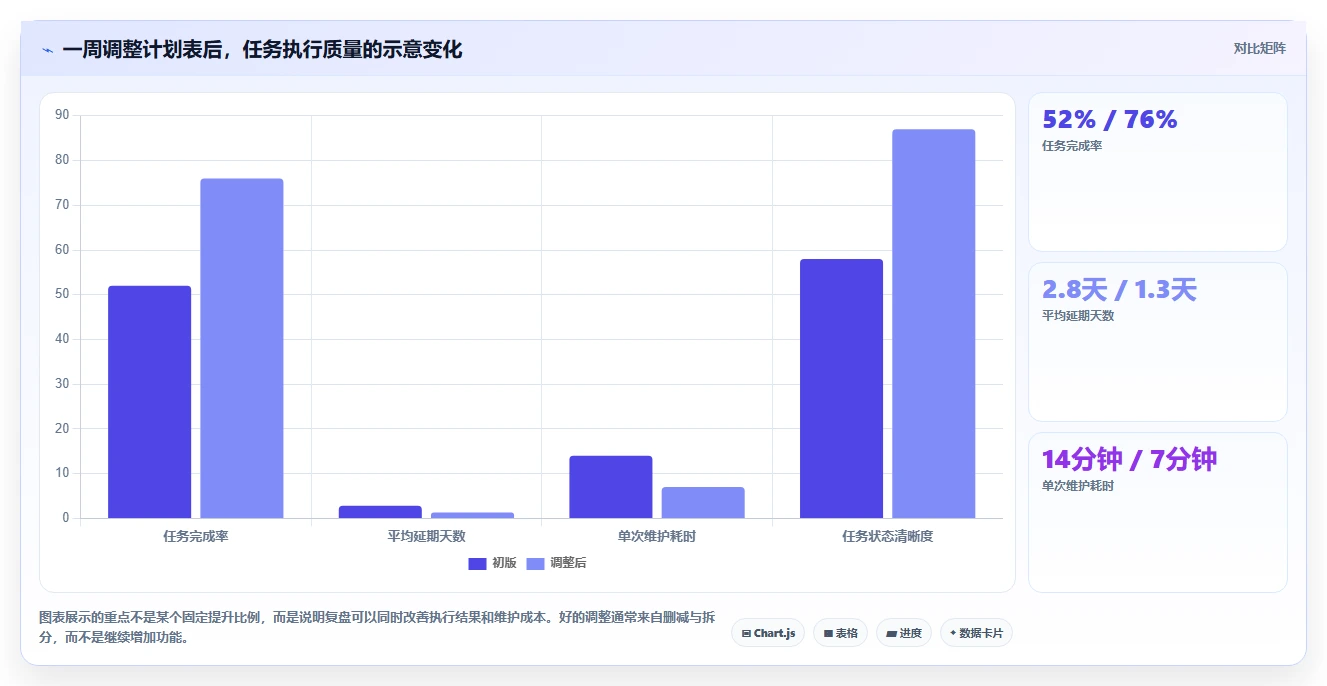Click the 调整后 bar for 单次维护耗时
The height and width of the screenshot is (686, 1327).
coord(703,503)
